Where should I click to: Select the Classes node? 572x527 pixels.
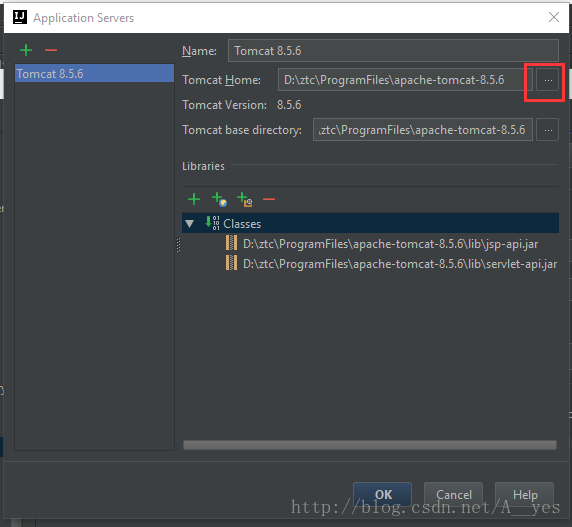click(x=370, y=223)
